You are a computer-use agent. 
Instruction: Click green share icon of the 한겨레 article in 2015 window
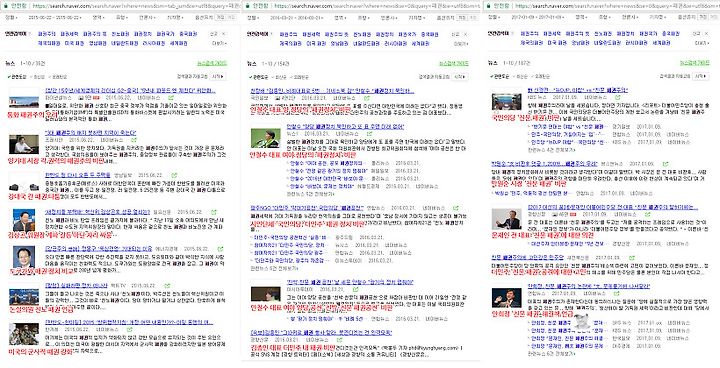(x=129, y=329)
